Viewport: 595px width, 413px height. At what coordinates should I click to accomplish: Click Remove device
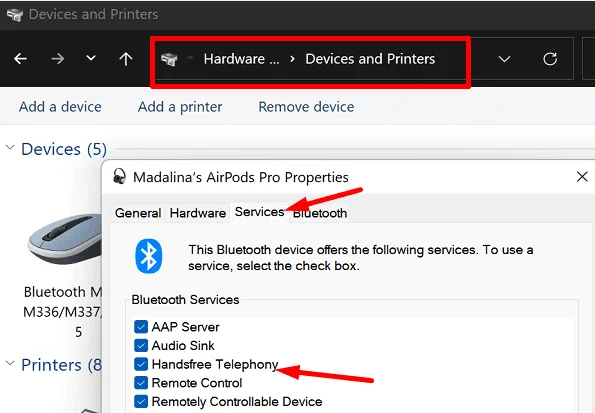[x=306, y=107]
